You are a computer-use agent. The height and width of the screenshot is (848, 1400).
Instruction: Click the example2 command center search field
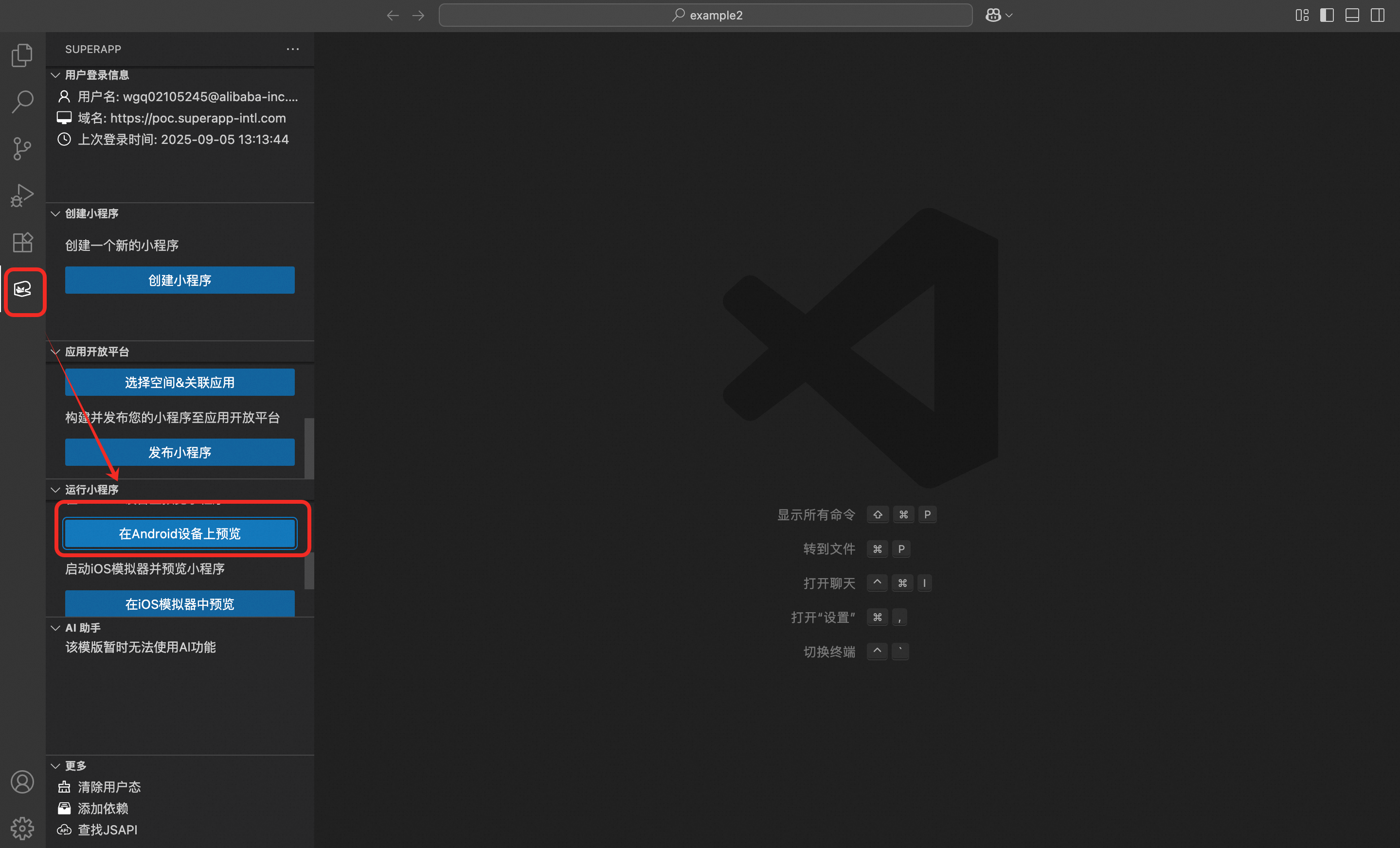(x=705, y=16)
